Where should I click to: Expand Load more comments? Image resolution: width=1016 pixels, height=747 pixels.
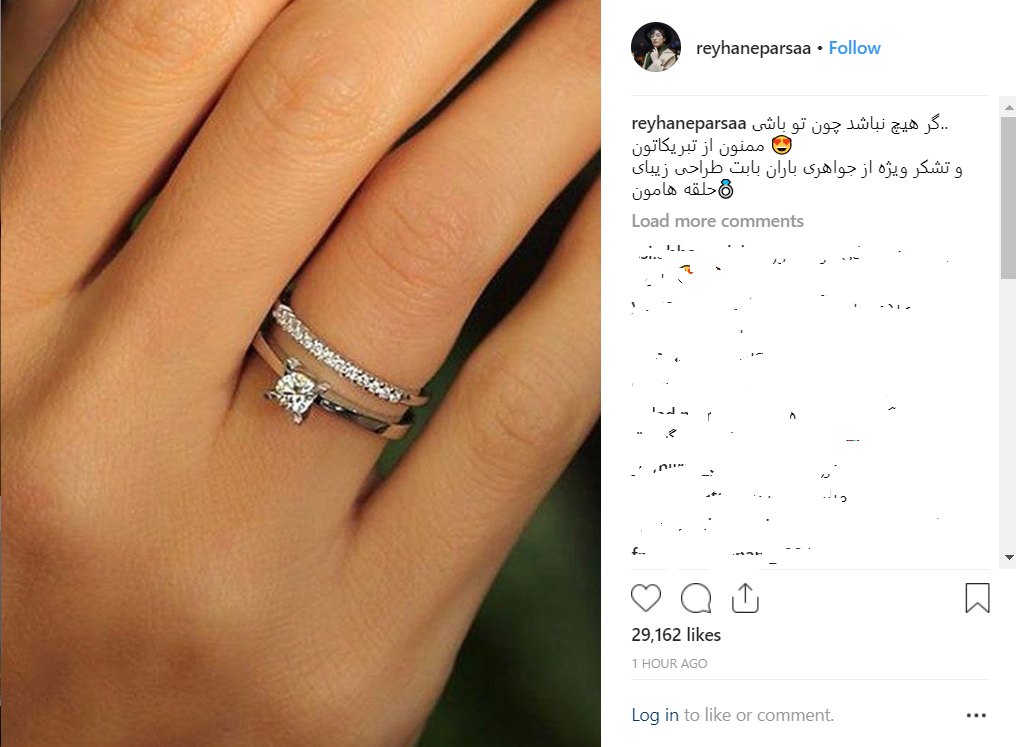point(717,221)
